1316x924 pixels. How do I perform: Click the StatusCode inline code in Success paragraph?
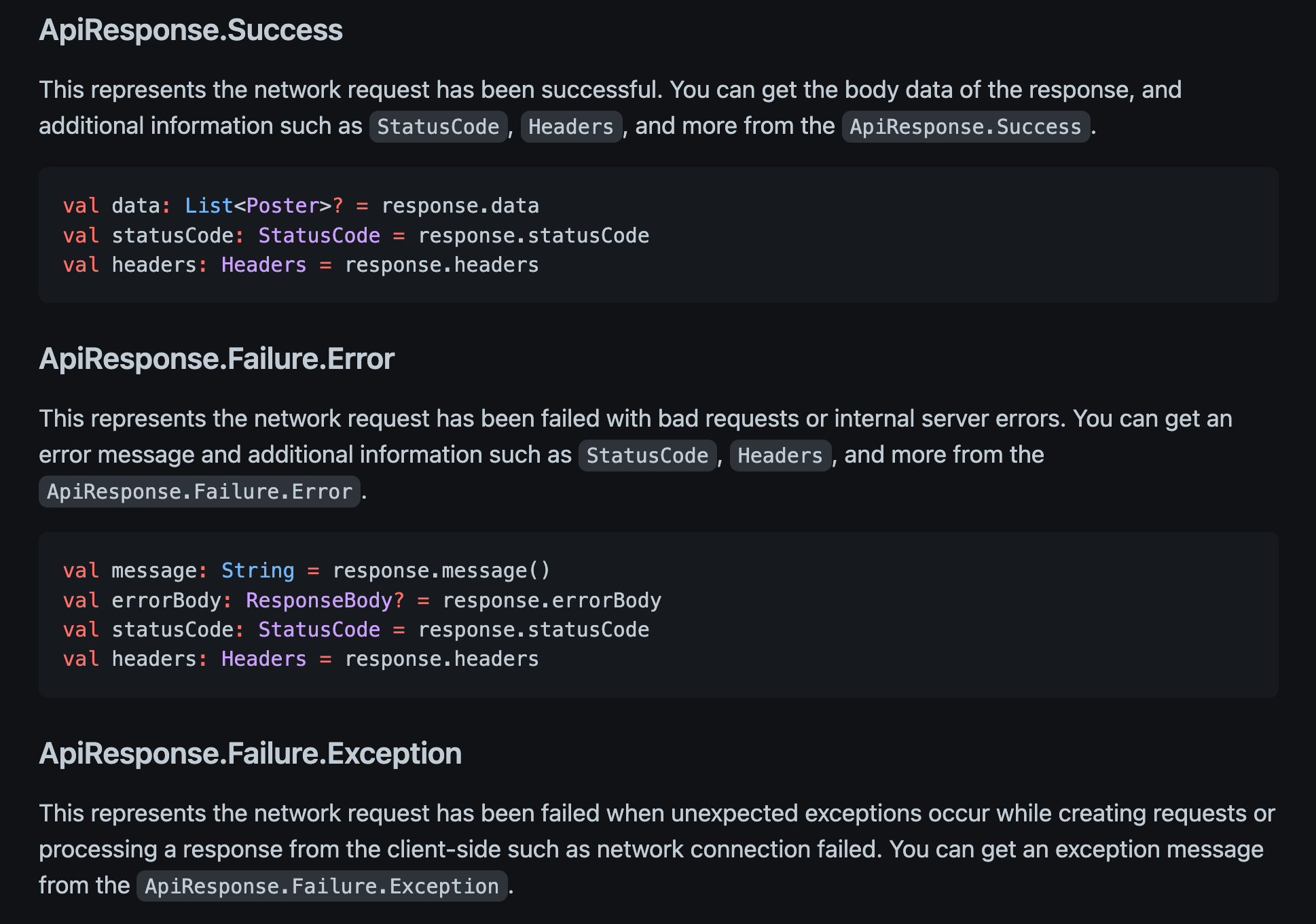coord(439,126)
